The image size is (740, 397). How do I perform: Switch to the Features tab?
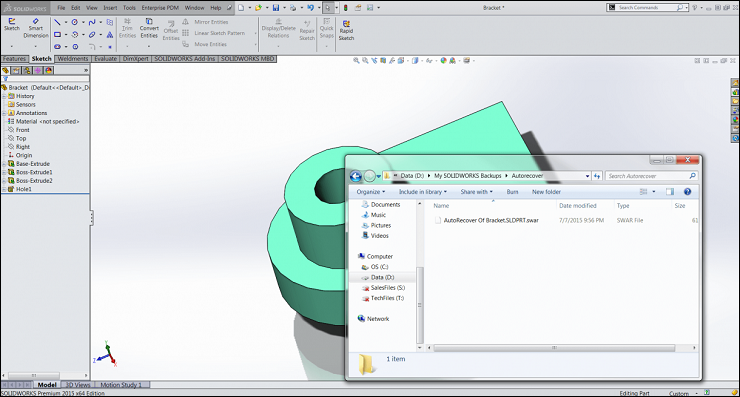14,59
